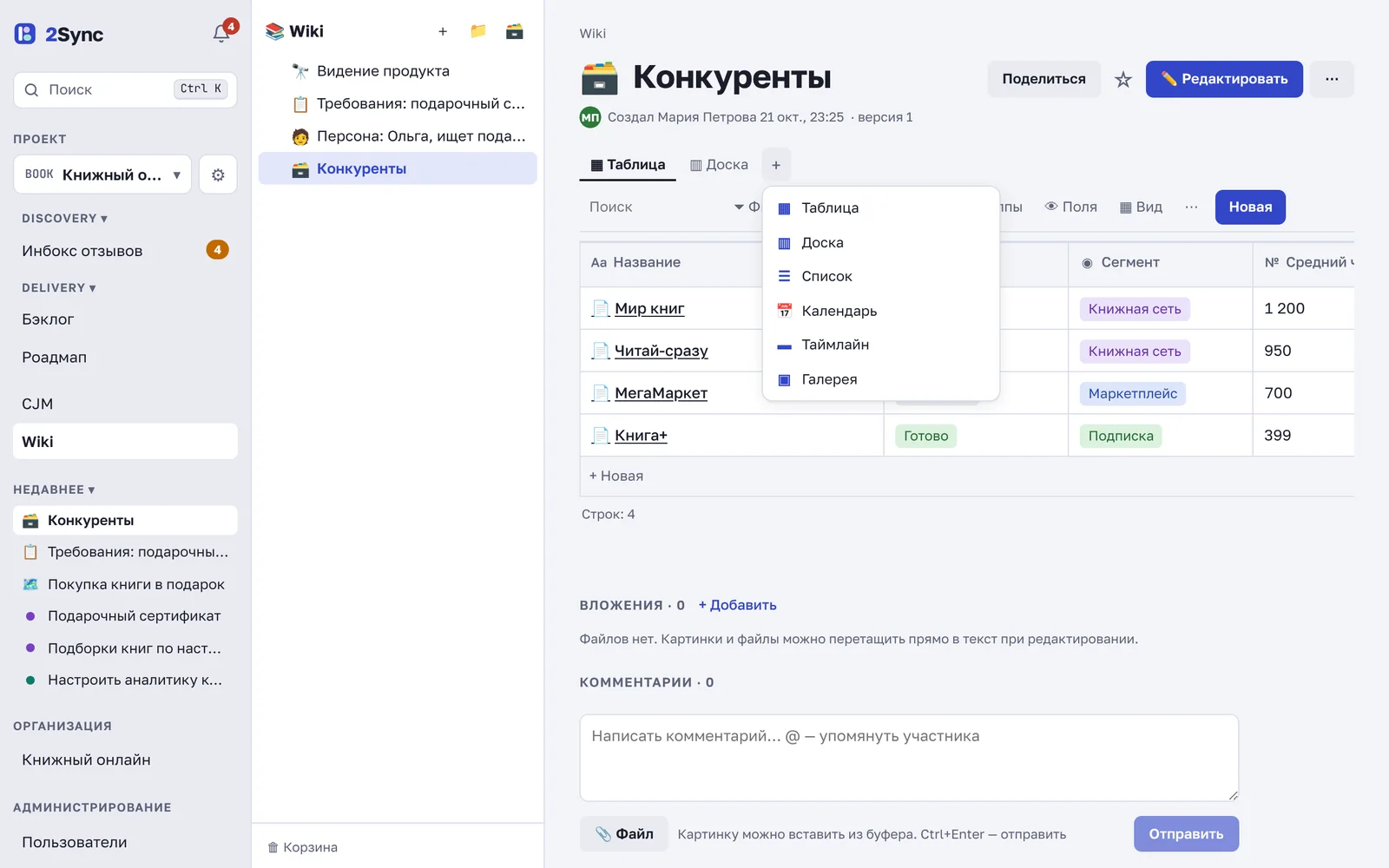Screen dimensions: 1389x868
Task: Create a new Wiki folder
Action: pos(478,31)
